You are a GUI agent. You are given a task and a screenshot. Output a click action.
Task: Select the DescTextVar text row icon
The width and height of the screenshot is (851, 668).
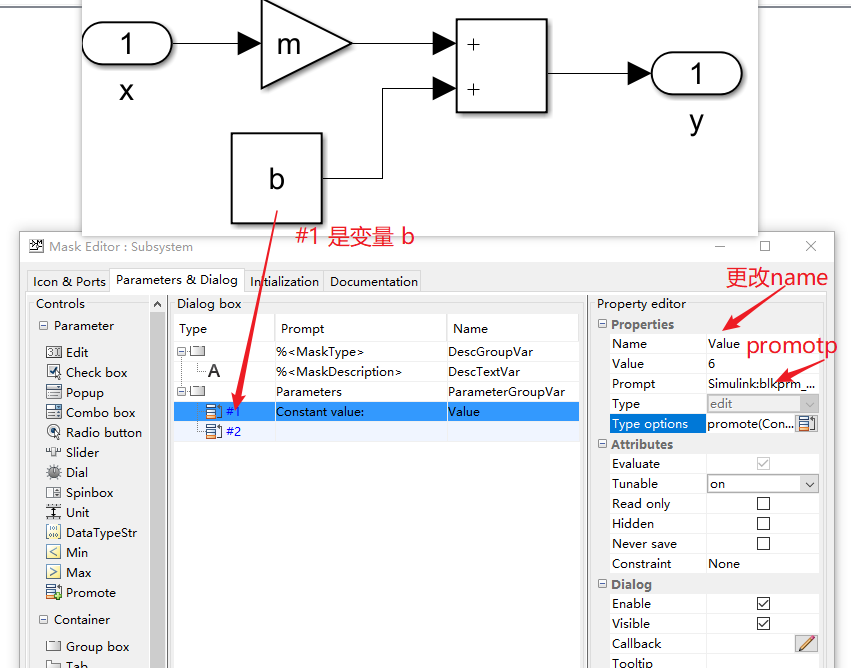pos(214,372)
